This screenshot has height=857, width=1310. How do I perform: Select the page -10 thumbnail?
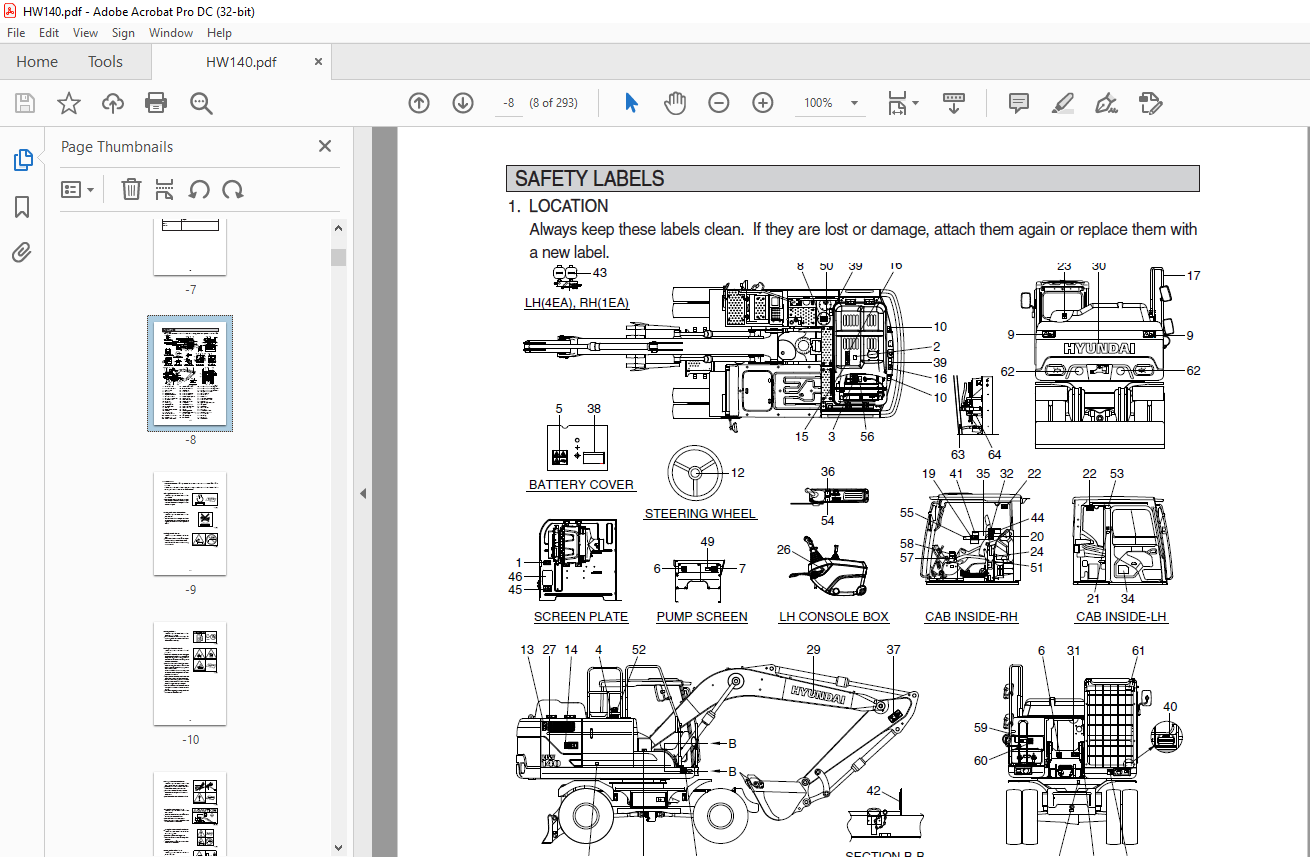click(x=190, y=674)
